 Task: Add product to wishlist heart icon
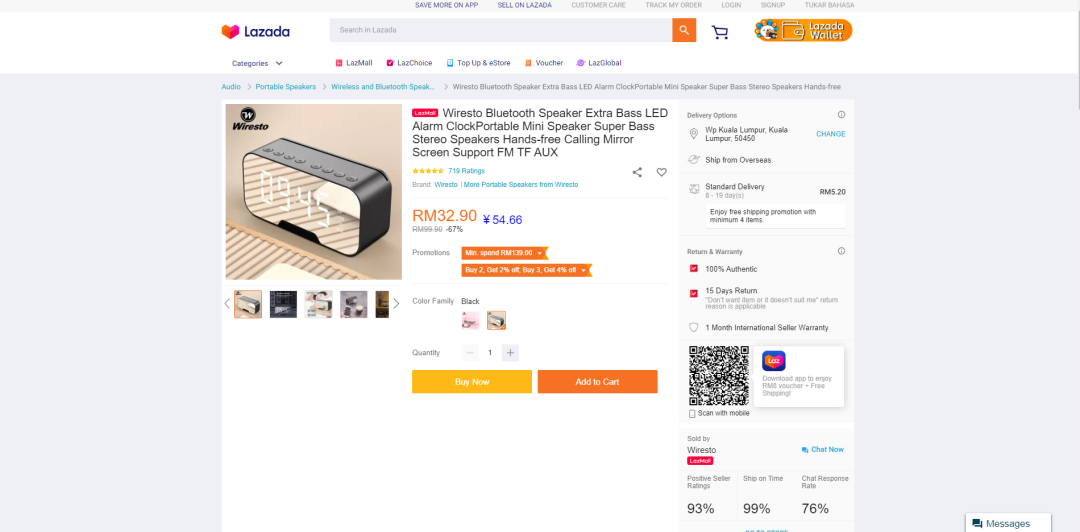pos(661,172)
